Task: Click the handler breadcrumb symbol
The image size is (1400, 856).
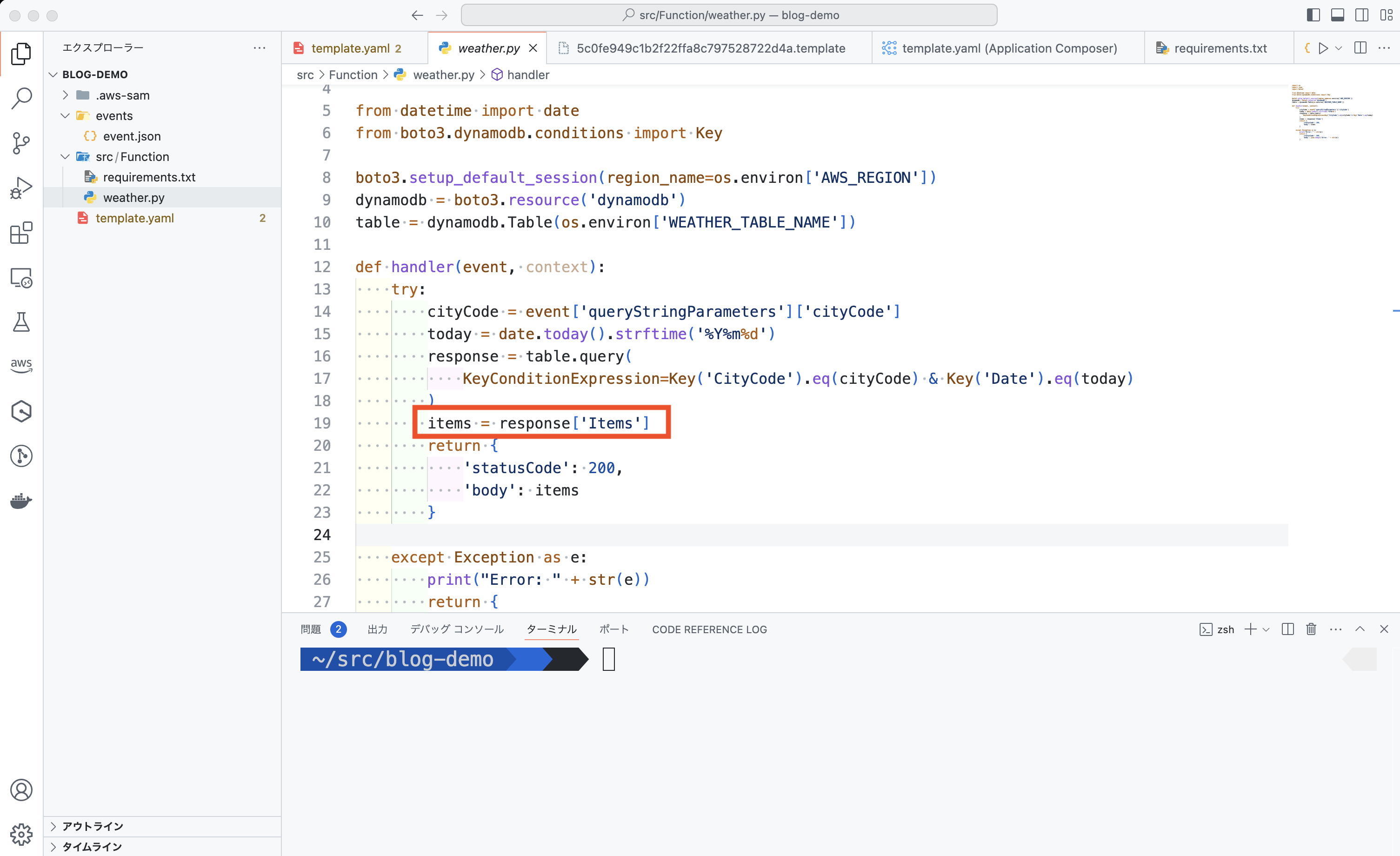Action: coord(528,74)
